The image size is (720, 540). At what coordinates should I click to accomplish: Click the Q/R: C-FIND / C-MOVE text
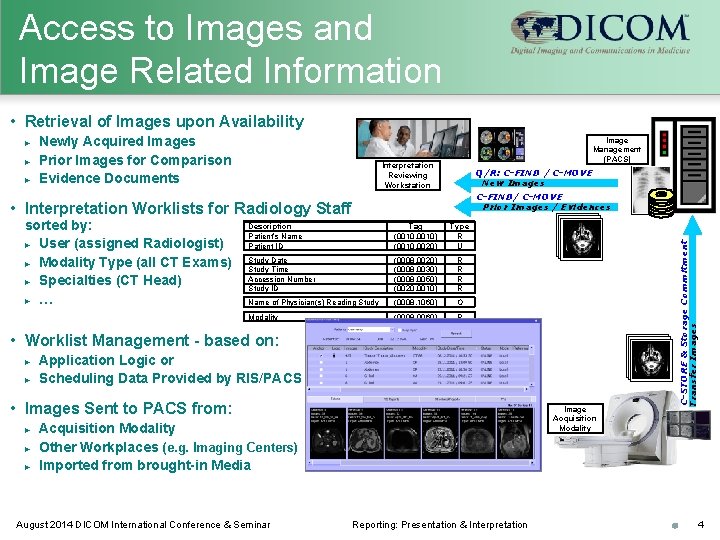click(x=534, y=173)
